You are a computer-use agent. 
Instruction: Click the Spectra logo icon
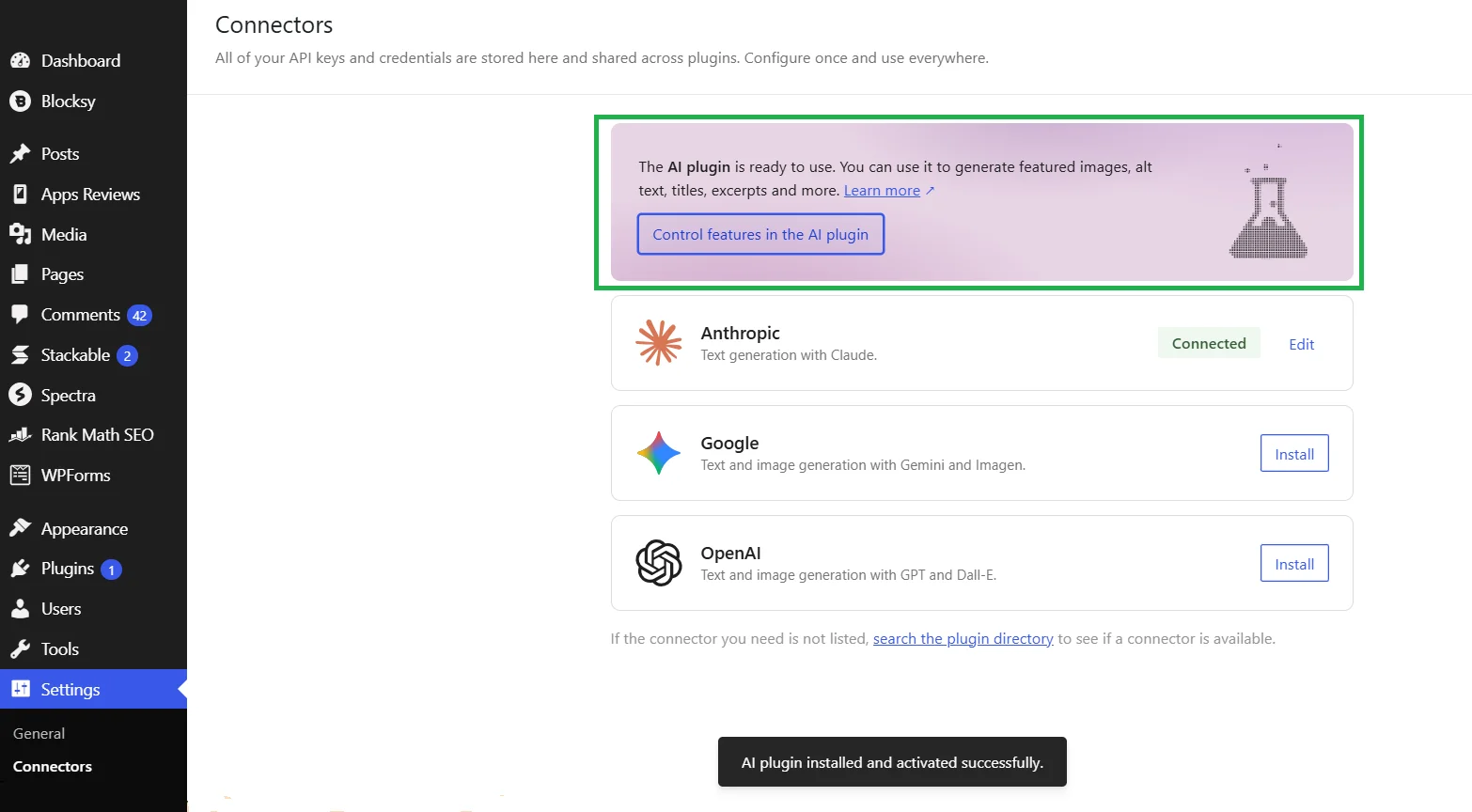20,395
